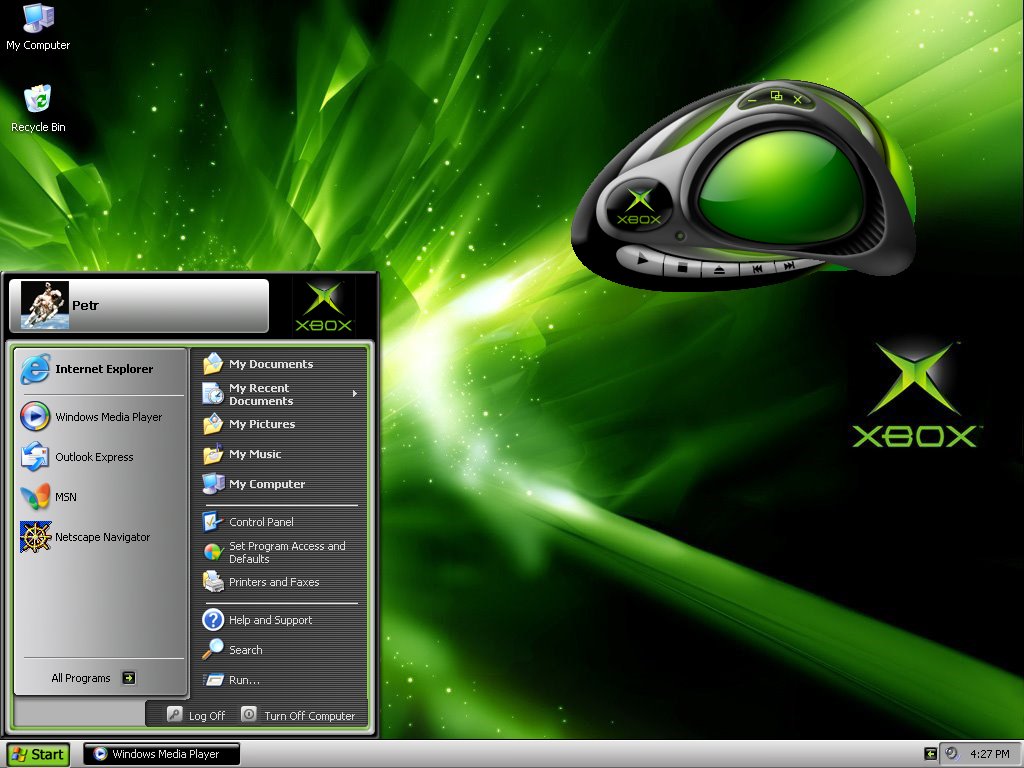Screen dimensions: 1024x768
Task: Open Windows Media Player from Start menu
Action: [x=101, y=417]
